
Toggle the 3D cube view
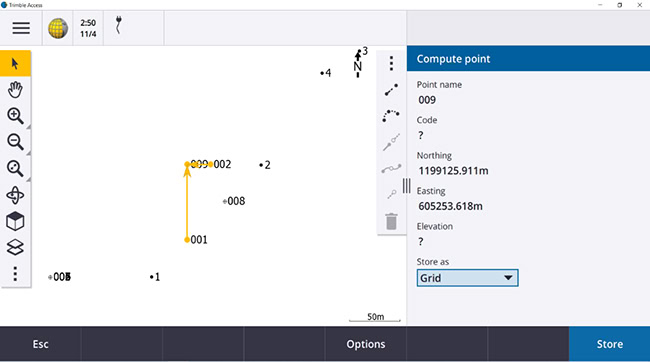pyautogui.click(x=15, y=221)
